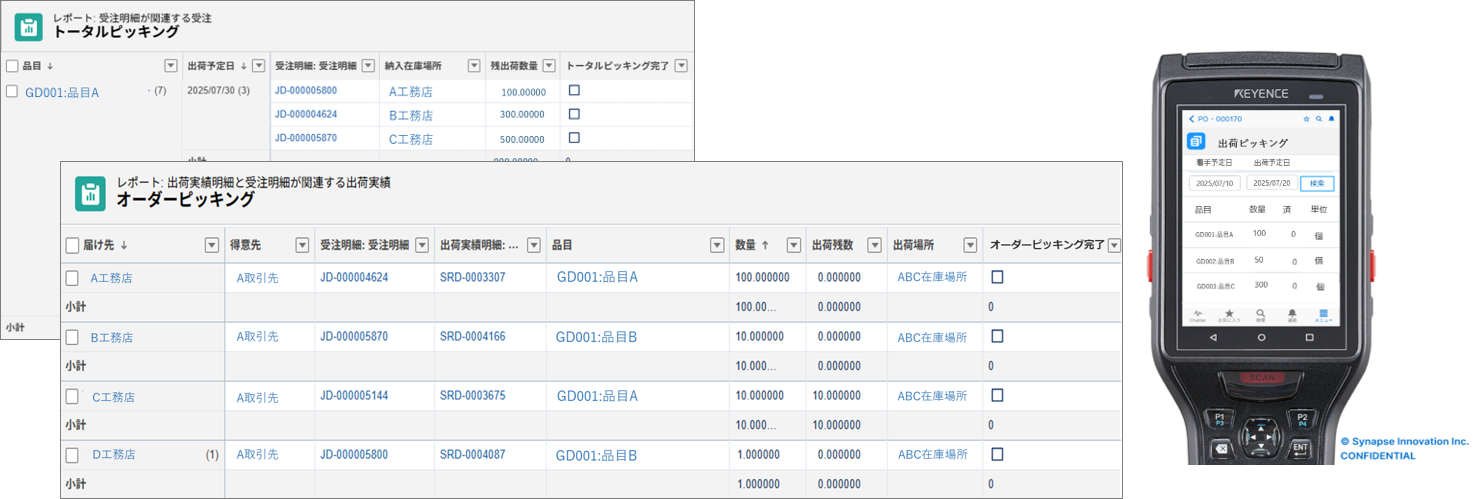This screenshot has height=499, width=1481.
Task: Open order link JD-000005800 in トータルピッキング
Action: (x=306, y=91)
